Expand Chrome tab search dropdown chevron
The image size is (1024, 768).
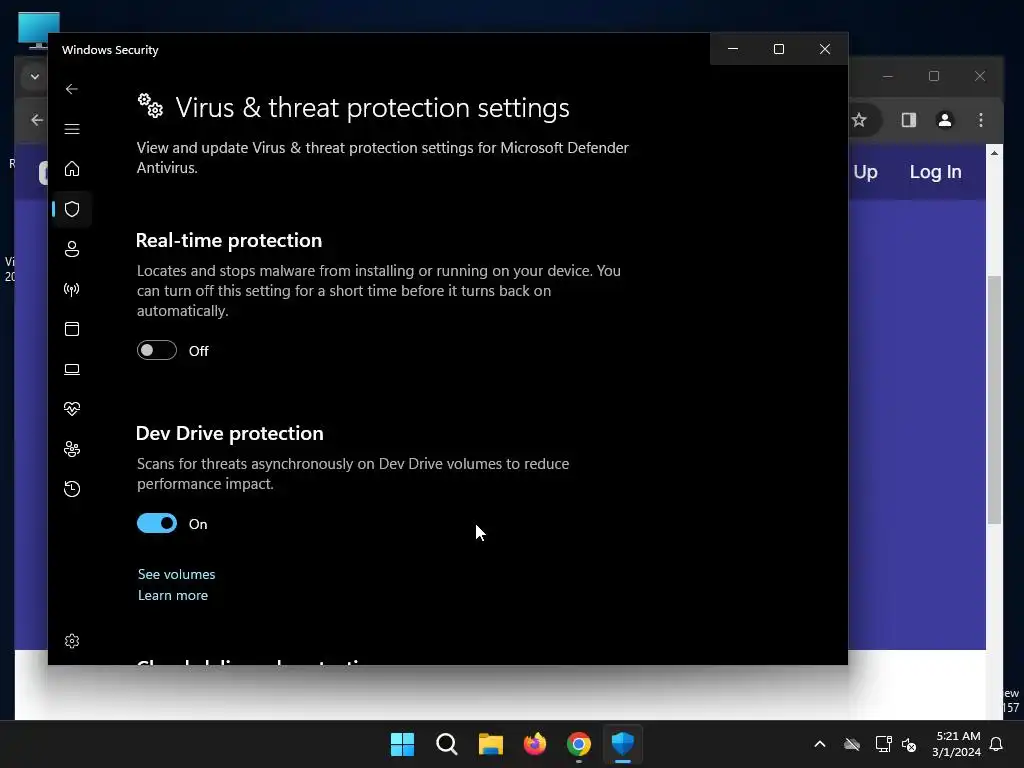[x=35, y=76]
